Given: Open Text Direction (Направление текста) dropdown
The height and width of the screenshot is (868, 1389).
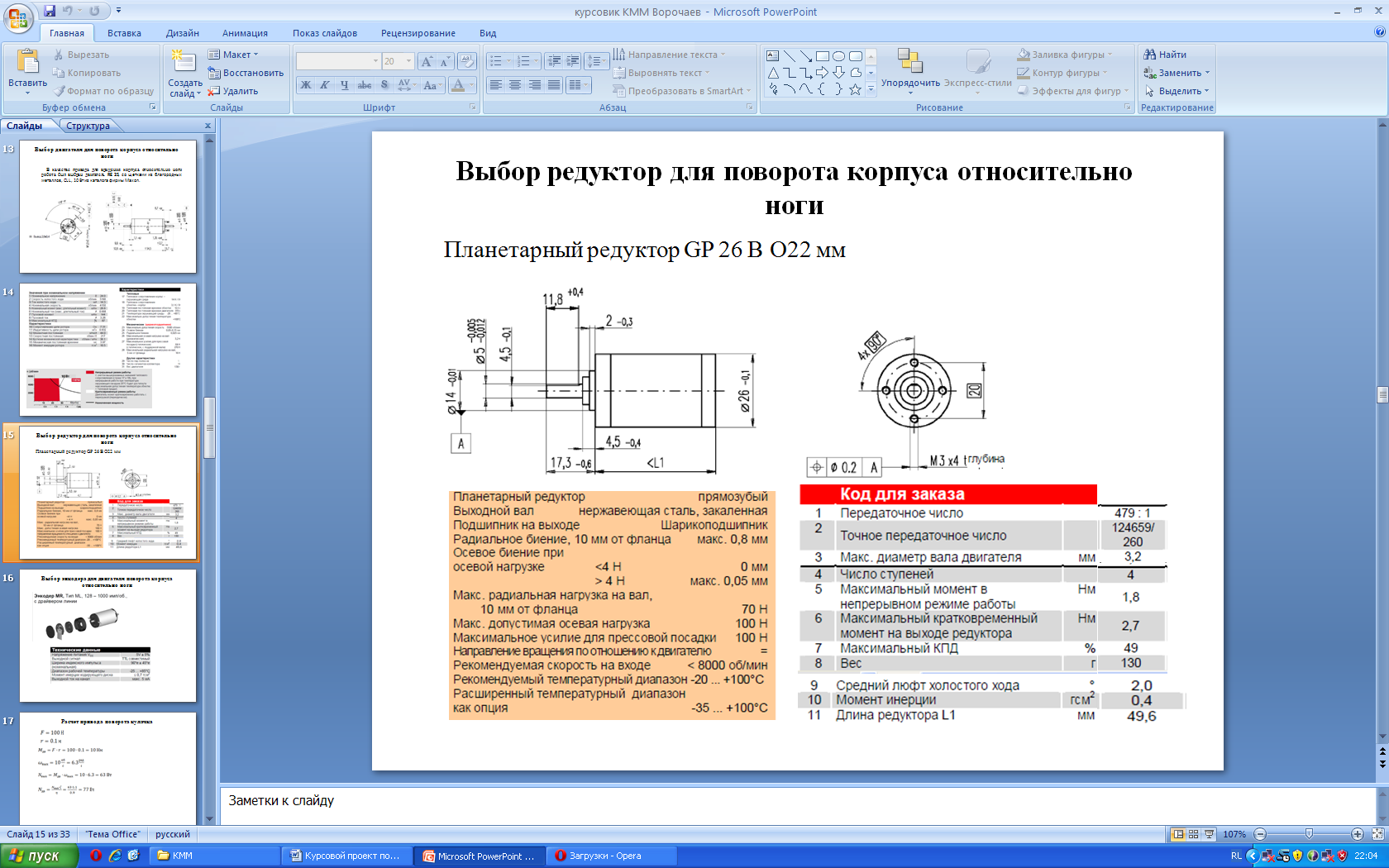Looking at the screenshot, I should coord(670,55).
